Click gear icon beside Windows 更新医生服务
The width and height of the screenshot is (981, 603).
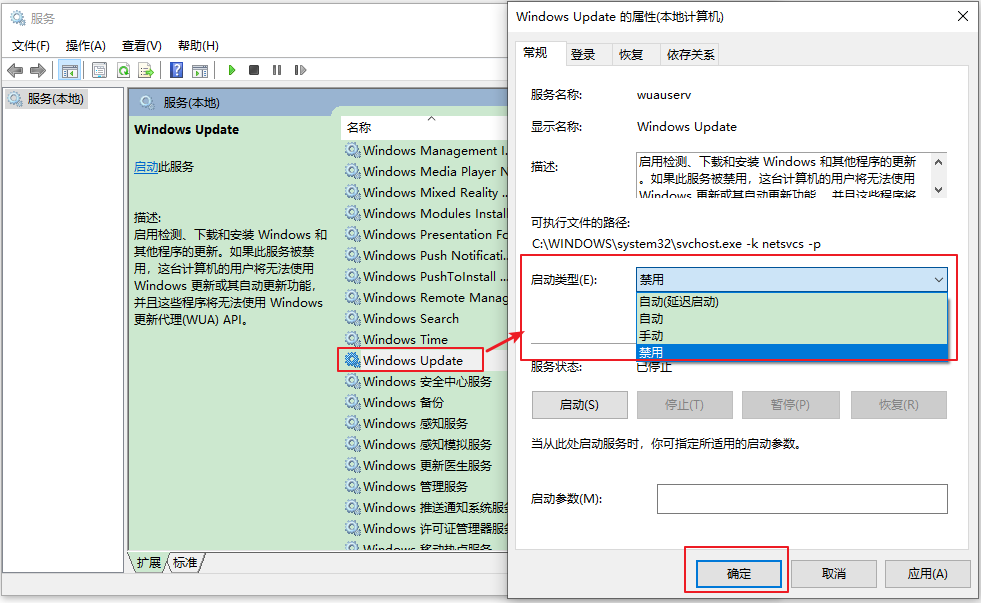pos(353,465)
